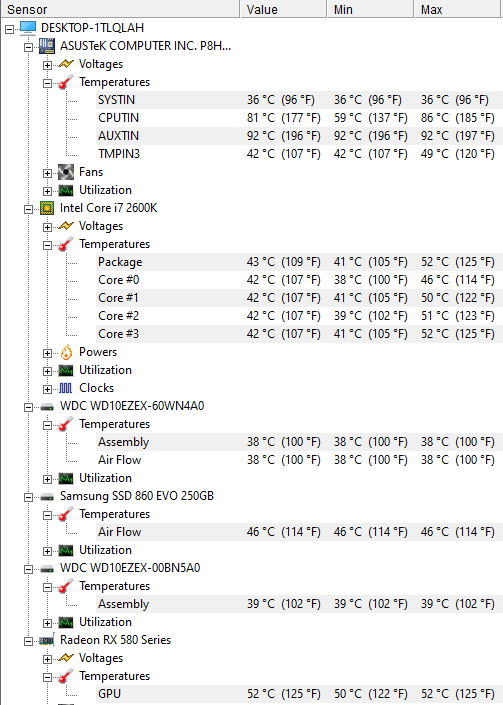Click the motherboard Fans icon
This screenshot has height=705, width=503.
[66, 172]
